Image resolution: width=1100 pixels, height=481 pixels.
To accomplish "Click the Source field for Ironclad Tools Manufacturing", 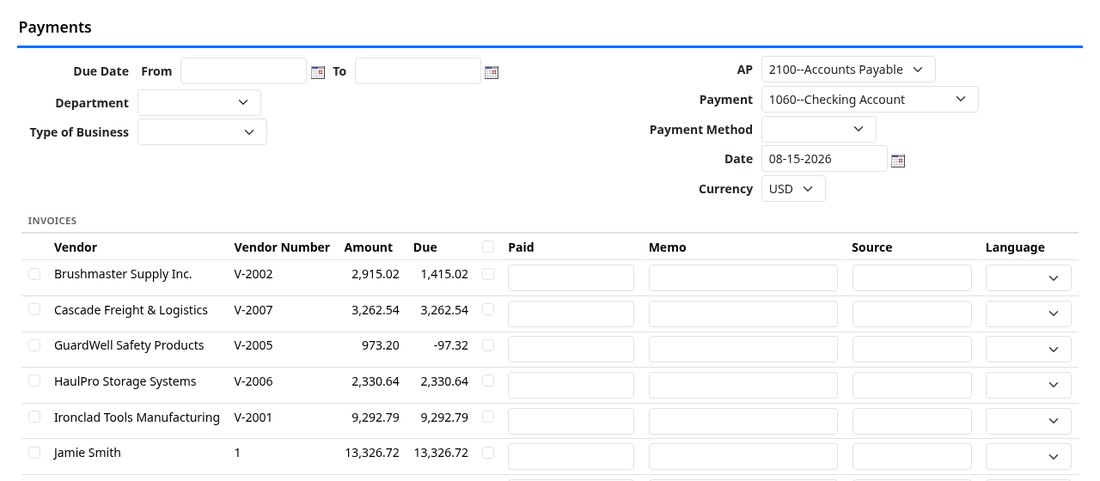I will pos(912,421).
